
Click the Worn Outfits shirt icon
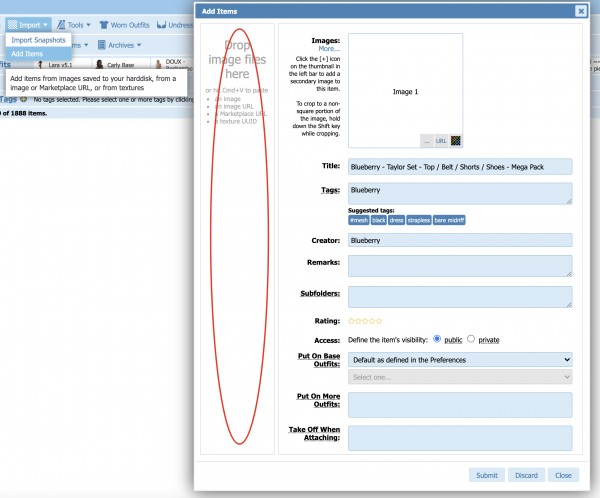coord(103,23)
